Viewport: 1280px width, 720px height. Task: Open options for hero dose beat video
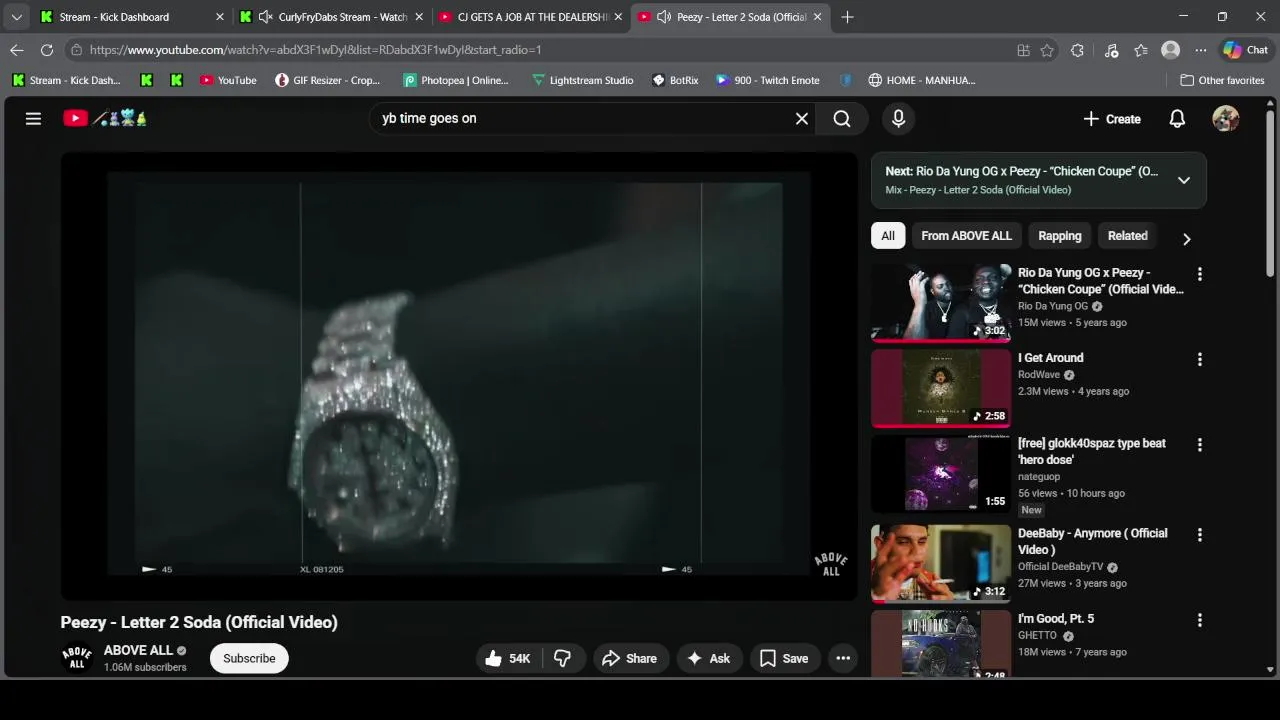pos(1199,445)
